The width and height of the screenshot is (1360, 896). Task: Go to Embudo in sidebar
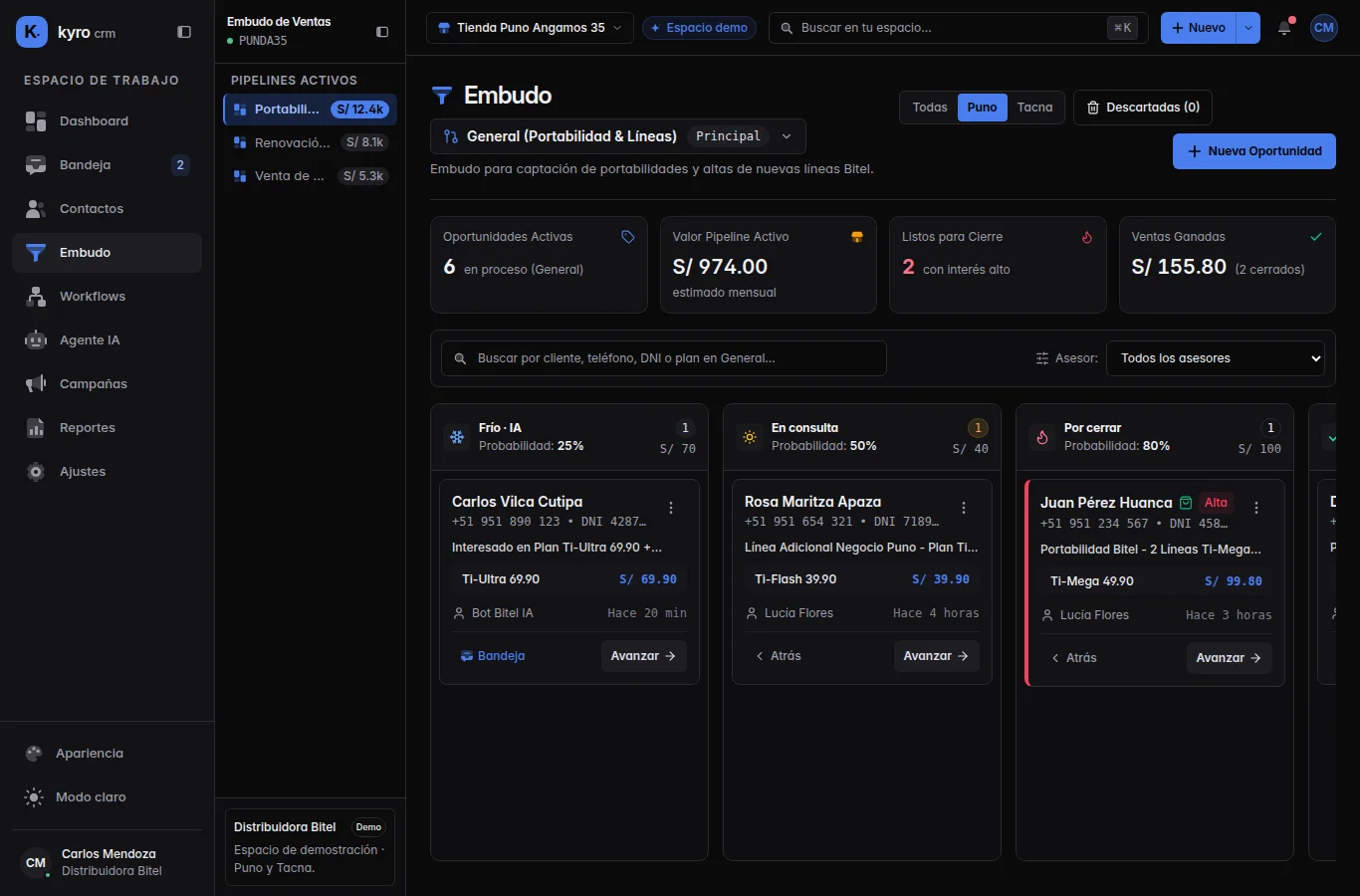[x=107, y=253]
